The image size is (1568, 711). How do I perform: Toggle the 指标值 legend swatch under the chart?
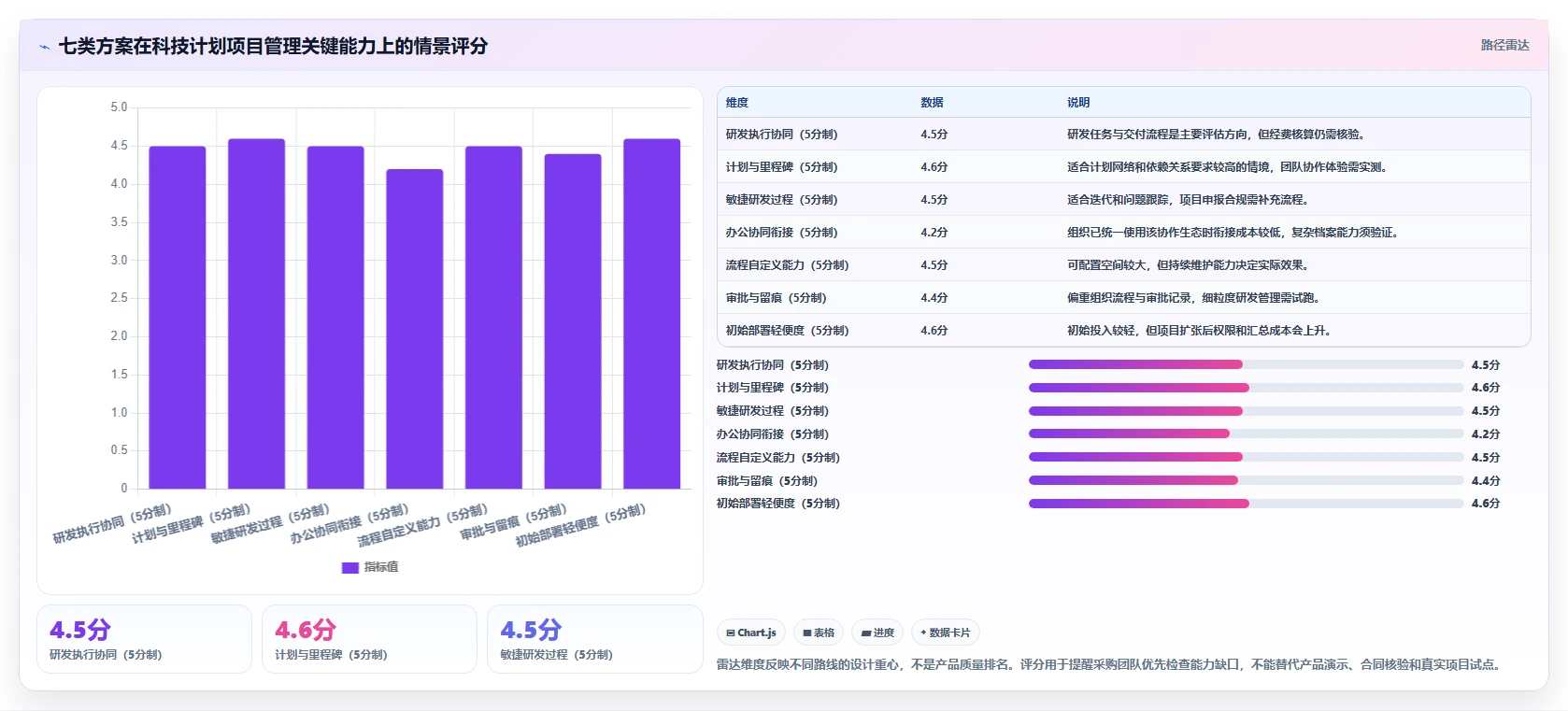pos(350,567)
